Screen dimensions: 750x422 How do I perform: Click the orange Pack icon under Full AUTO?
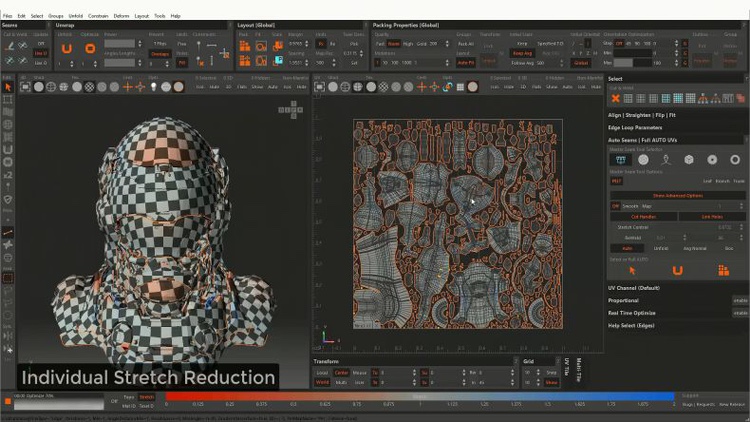[723, 270]
